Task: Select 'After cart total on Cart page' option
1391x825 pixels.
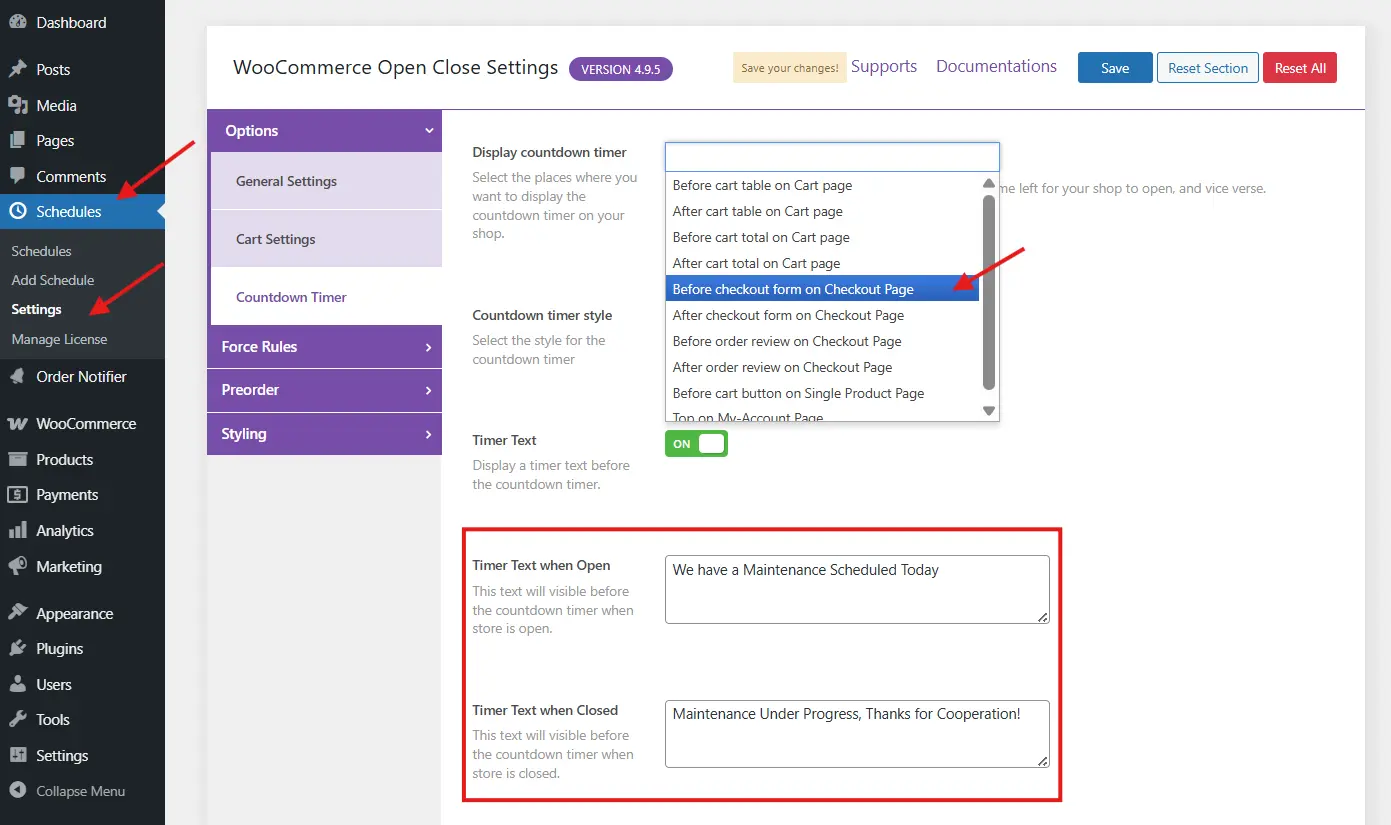Action: pos(822,263)
